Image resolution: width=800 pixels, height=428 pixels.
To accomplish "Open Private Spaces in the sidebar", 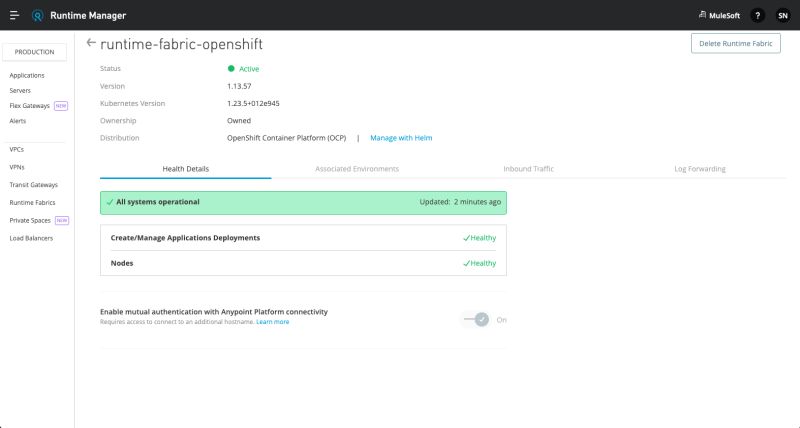I will tap(30, 220).
